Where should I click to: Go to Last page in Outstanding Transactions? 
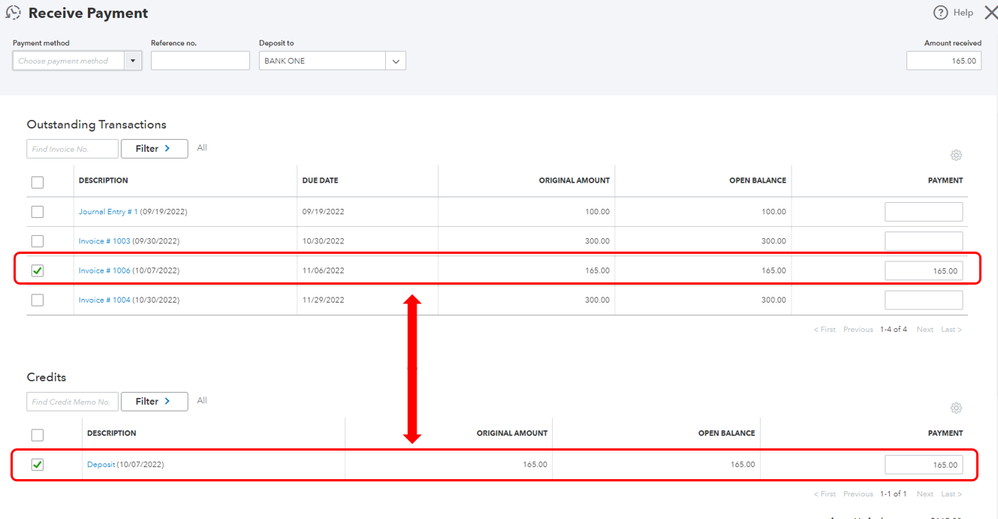952,329
